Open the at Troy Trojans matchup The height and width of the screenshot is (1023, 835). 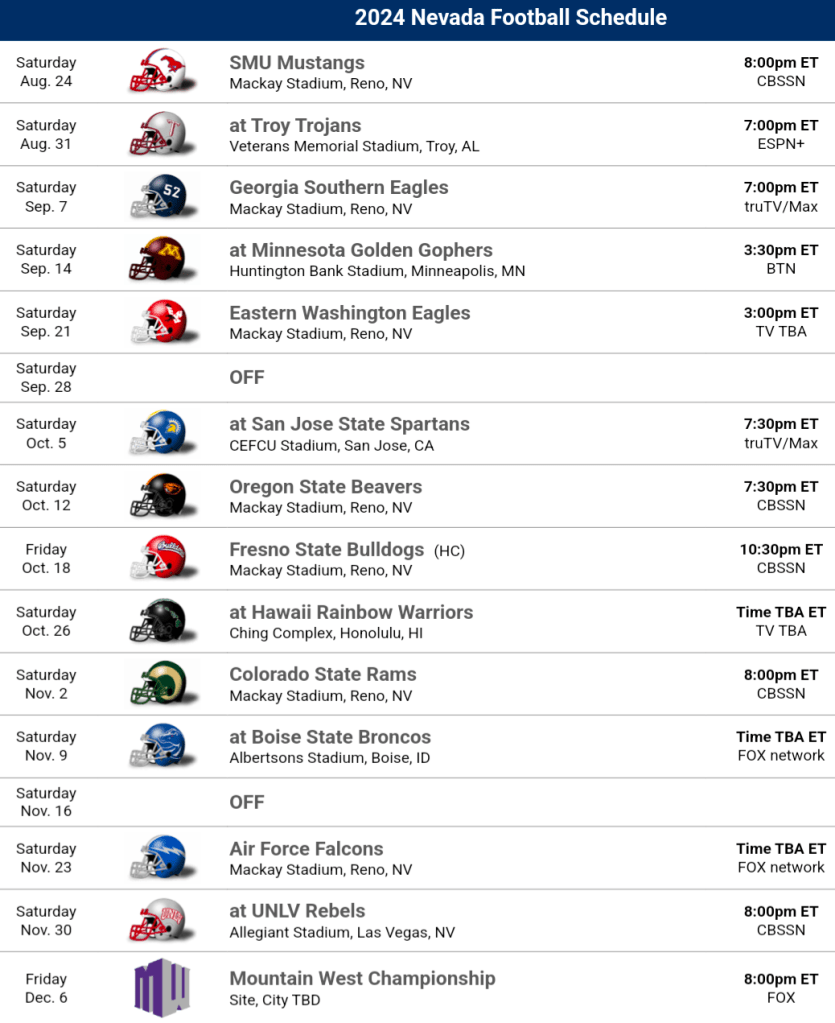click(x=295, y=126)
